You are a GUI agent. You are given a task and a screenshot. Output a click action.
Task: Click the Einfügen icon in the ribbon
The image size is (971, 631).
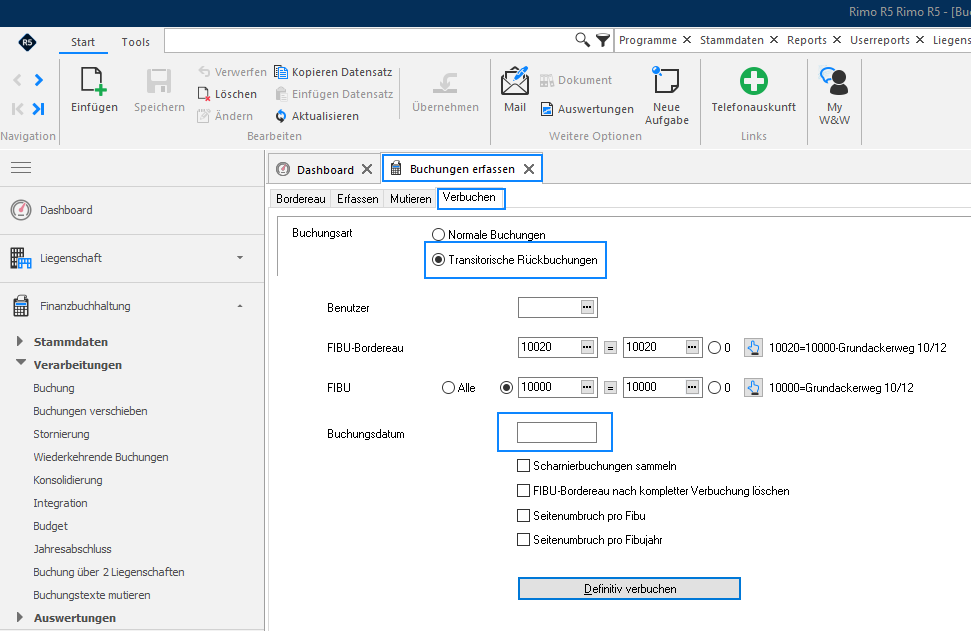pyautogui.click(x=94, y=81)
